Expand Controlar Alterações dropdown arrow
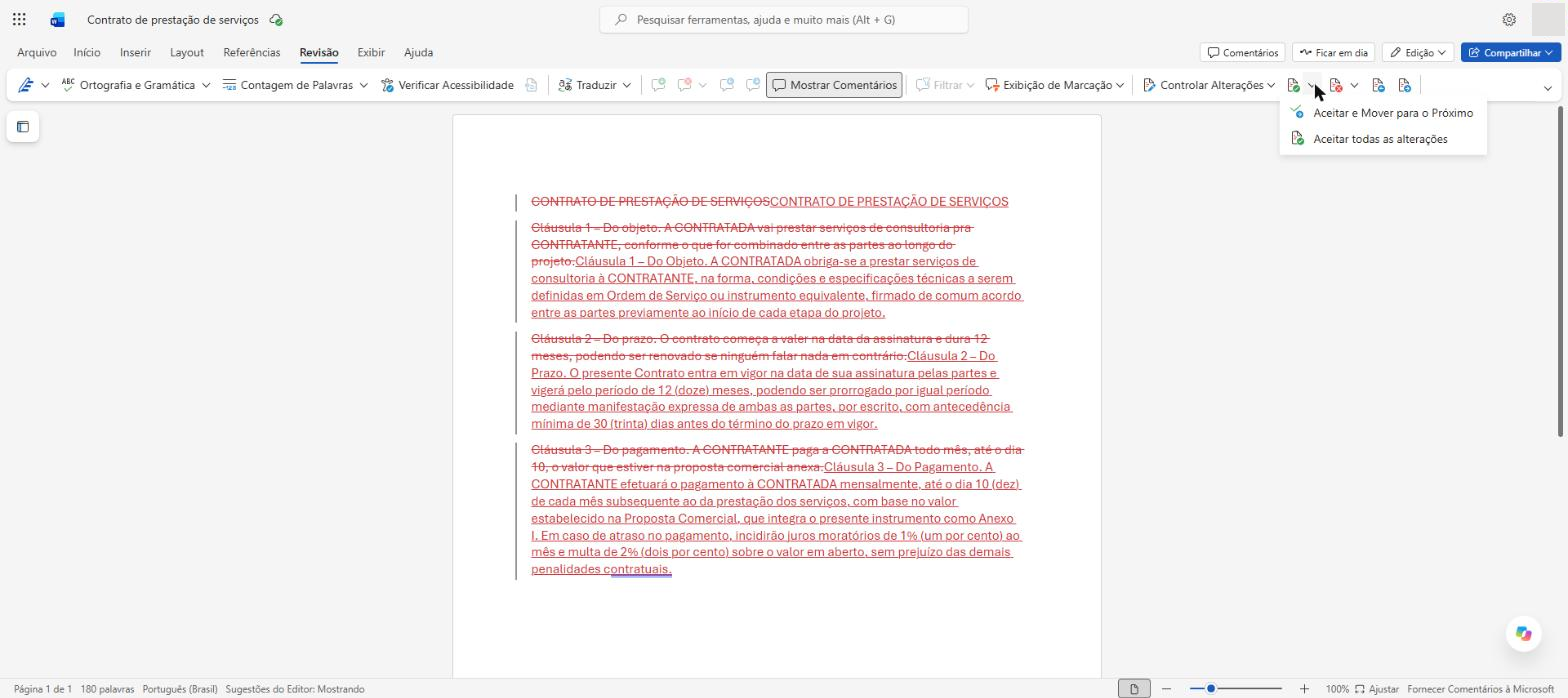1568x698 pixels. point(1271,85)
